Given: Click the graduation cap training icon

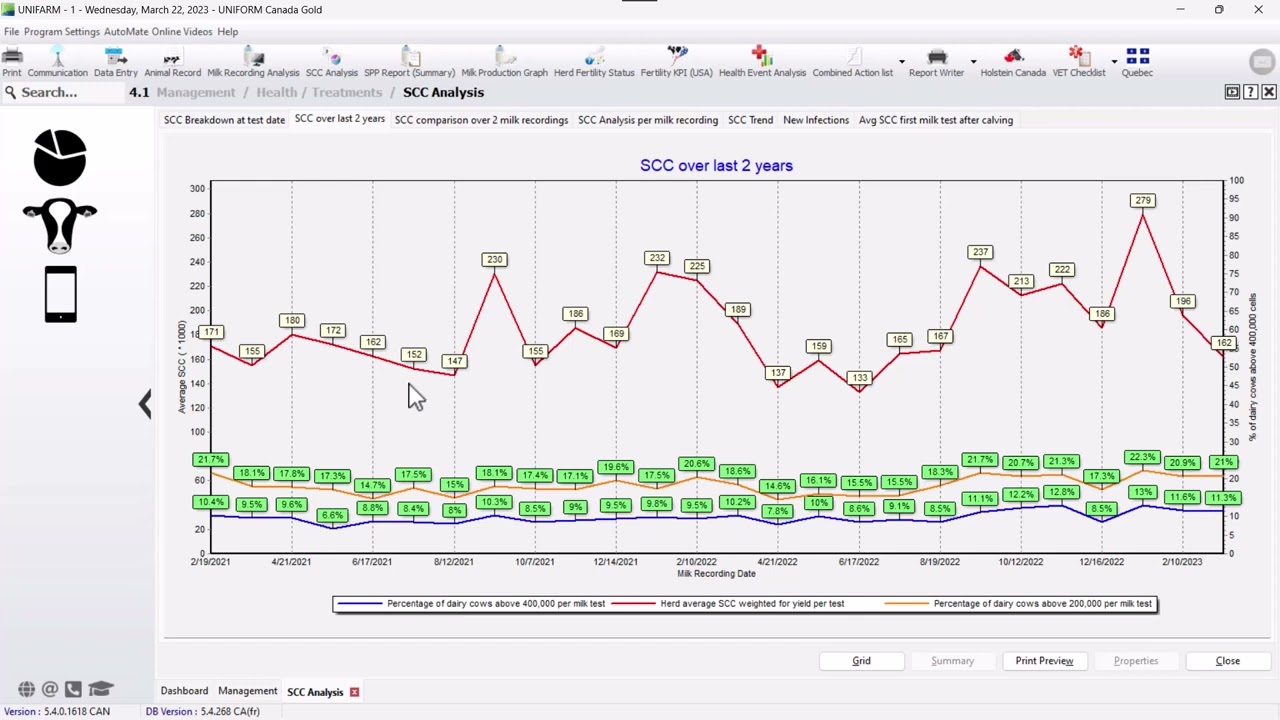Looking at the screenshot, I should pos(100,689).
